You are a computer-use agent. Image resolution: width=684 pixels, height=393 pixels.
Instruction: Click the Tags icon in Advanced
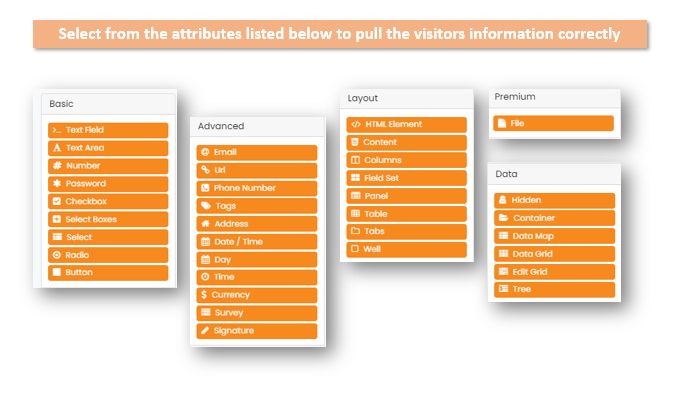click(206, 205)
